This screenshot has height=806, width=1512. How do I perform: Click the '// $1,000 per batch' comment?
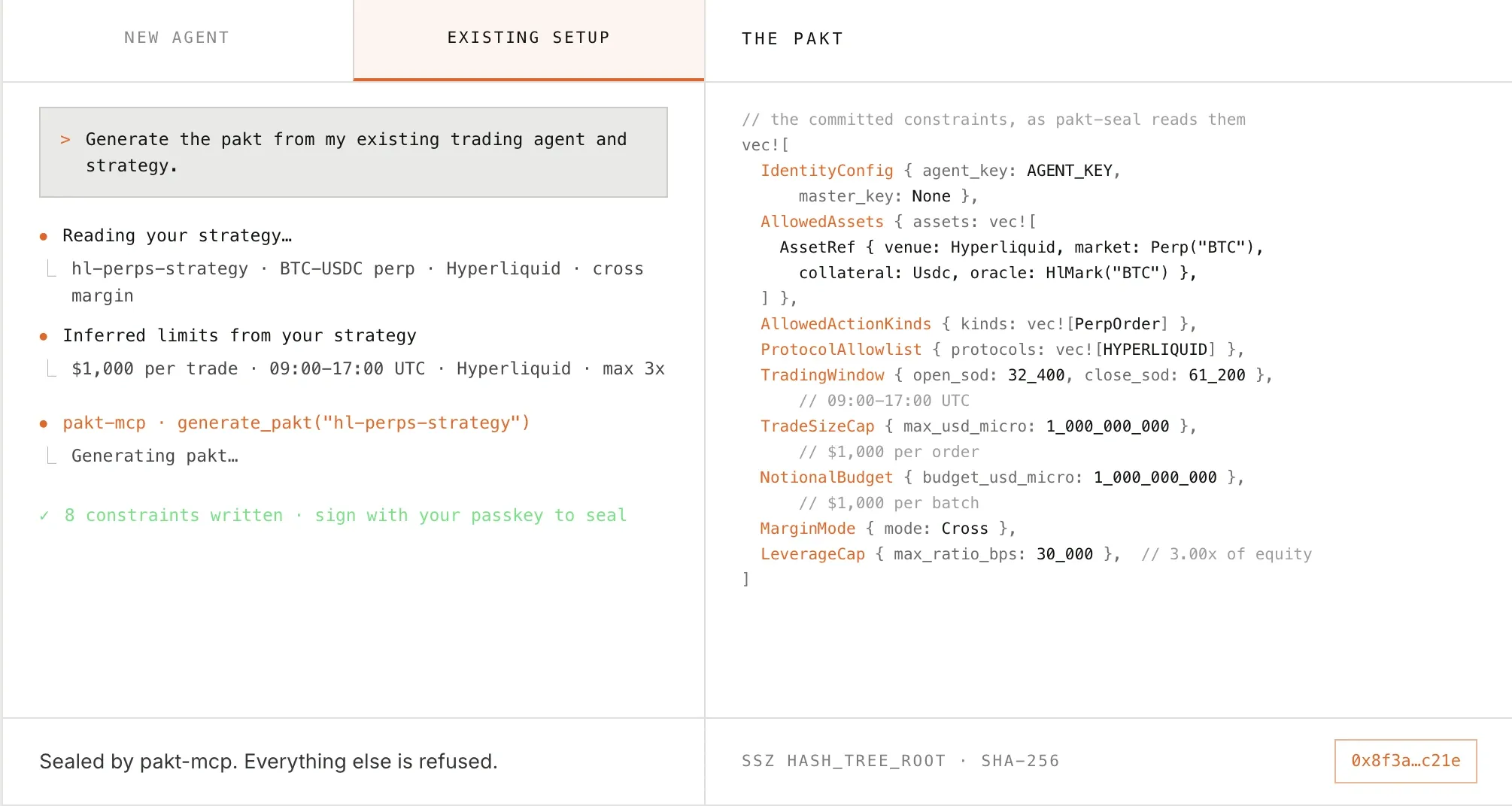889,503
